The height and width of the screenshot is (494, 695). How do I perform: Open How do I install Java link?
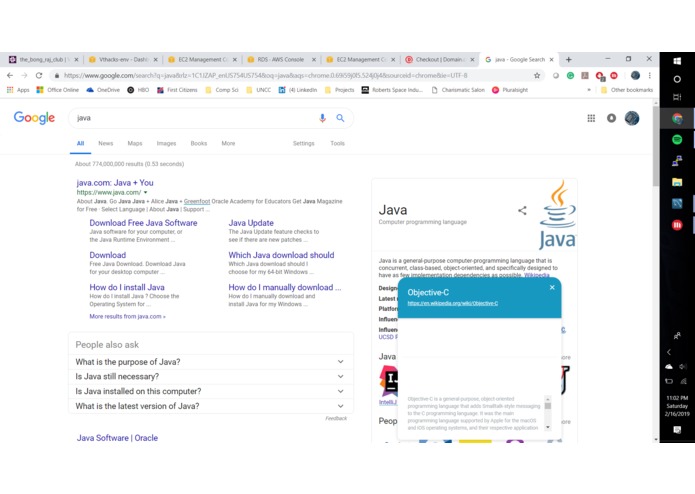click(127, 287)
